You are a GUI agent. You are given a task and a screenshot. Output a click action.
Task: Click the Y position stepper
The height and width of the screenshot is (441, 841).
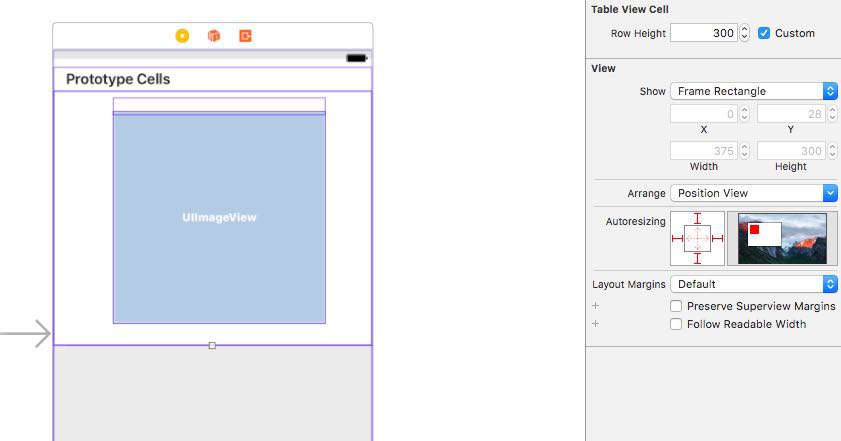pos(832,114)
